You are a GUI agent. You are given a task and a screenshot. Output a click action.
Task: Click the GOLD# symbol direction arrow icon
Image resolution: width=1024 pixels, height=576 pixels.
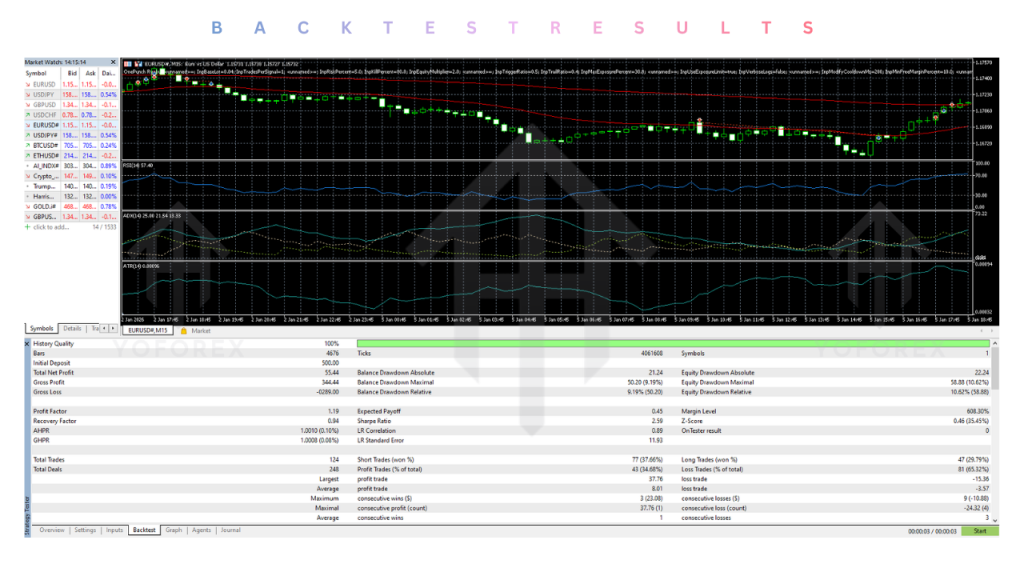click(28, 207)
